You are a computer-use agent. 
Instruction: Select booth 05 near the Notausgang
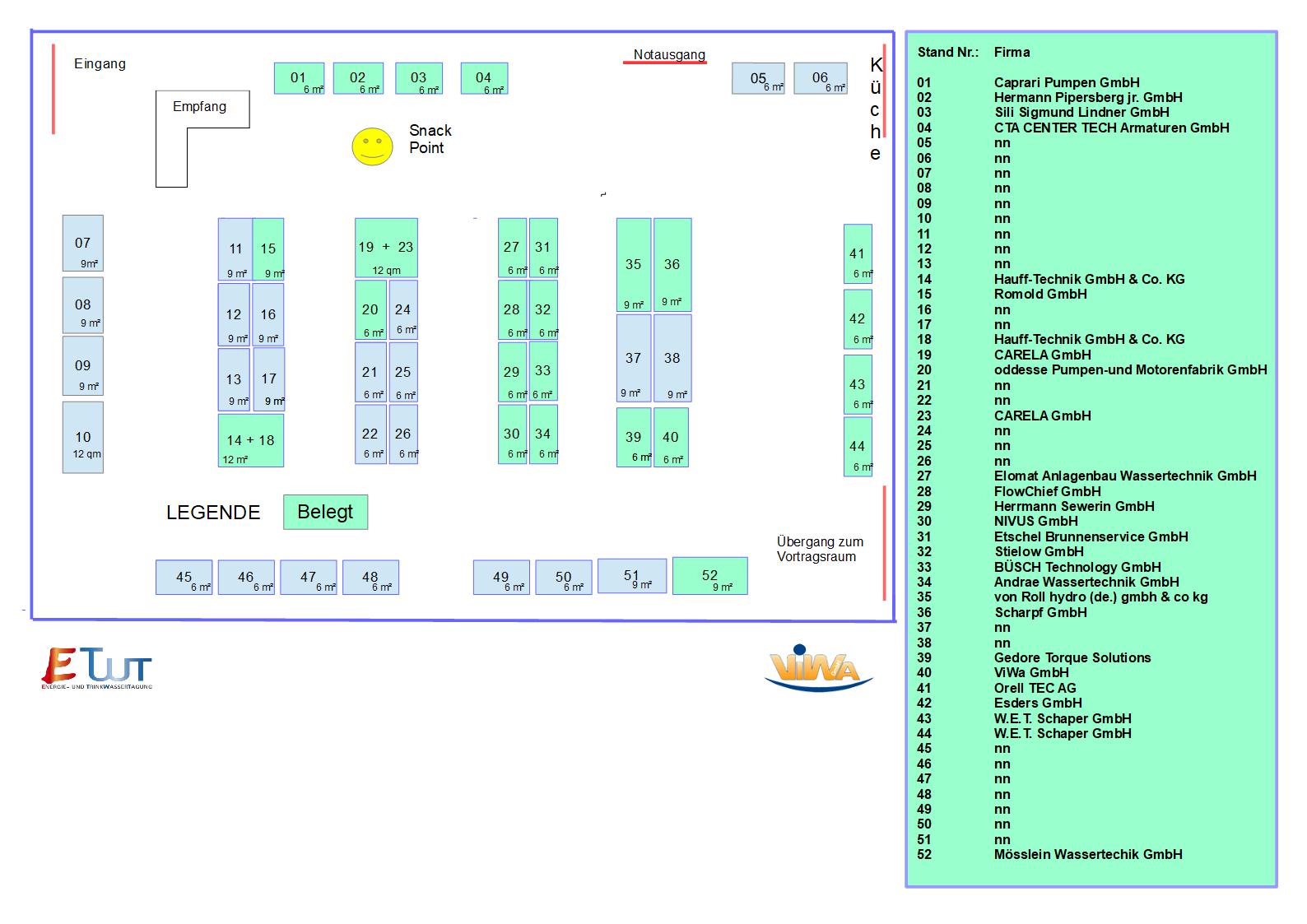pos(758,78)
